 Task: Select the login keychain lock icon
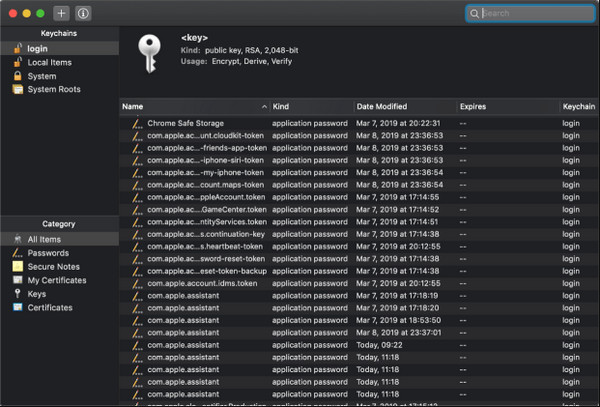[18, 48]
